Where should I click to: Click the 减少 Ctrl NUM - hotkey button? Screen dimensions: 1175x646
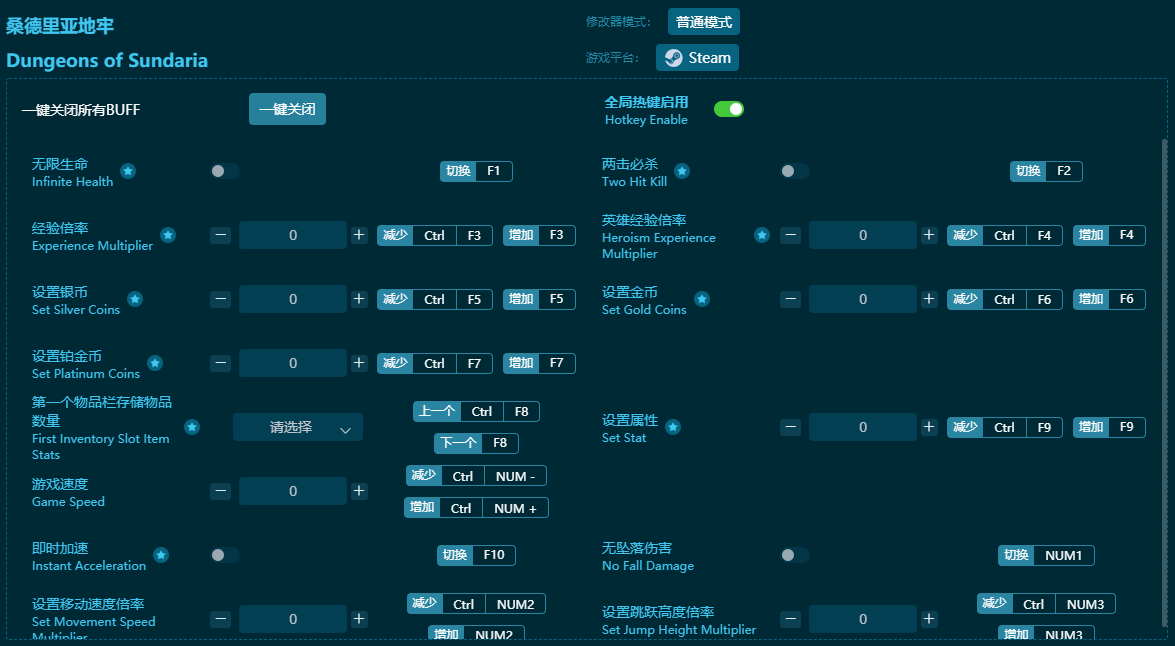pyautogui.click(x=476, y=476)
